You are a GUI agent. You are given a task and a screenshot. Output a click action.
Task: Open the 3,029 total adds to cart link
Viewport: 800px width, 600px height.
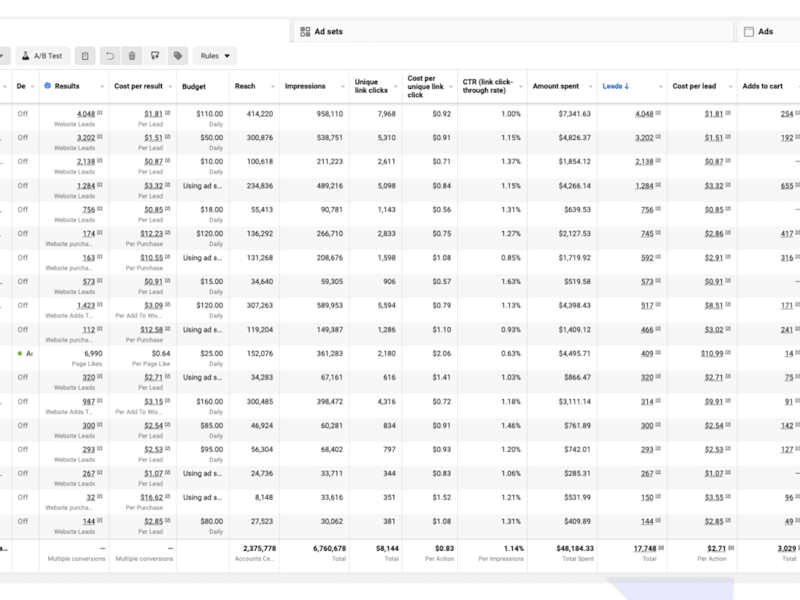tap(787, 548)
